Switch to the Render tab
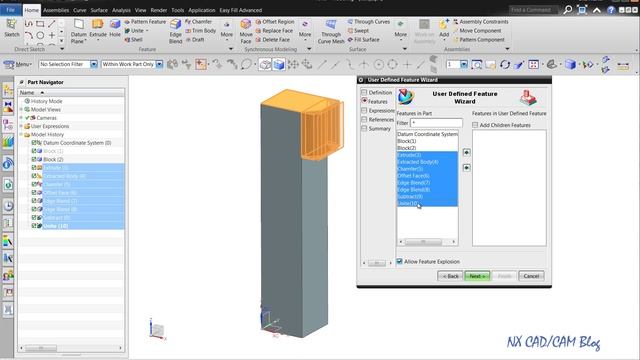Screen dimensions: 640x360 [x=159, y=10]
